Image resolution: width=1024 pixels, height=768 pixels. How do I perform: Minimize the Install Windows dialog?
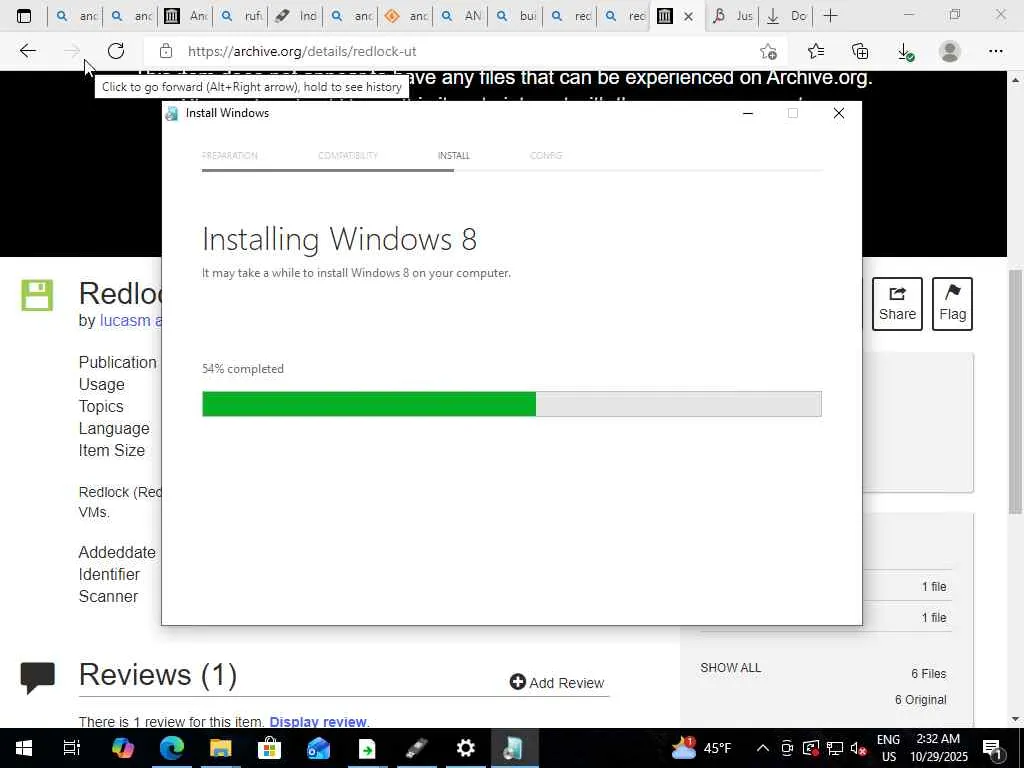pos(748,113)
